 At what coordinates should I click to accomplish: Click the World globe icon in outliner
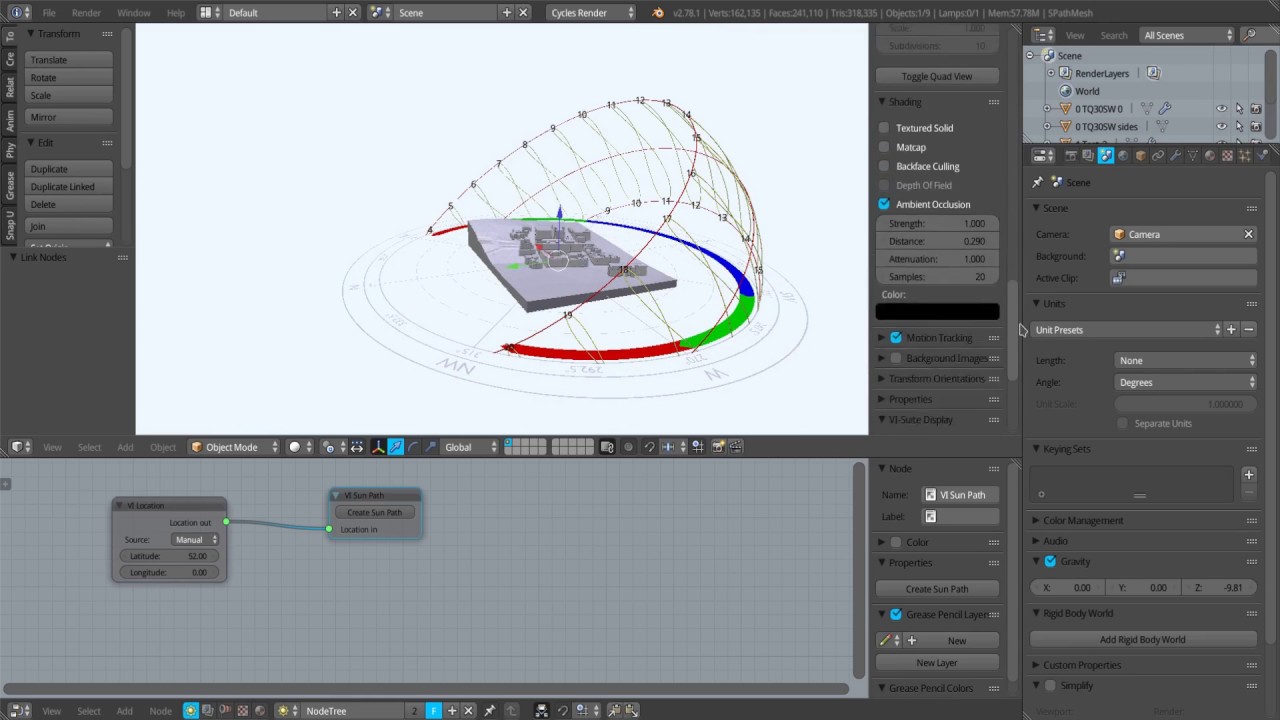click(1065, 91)
